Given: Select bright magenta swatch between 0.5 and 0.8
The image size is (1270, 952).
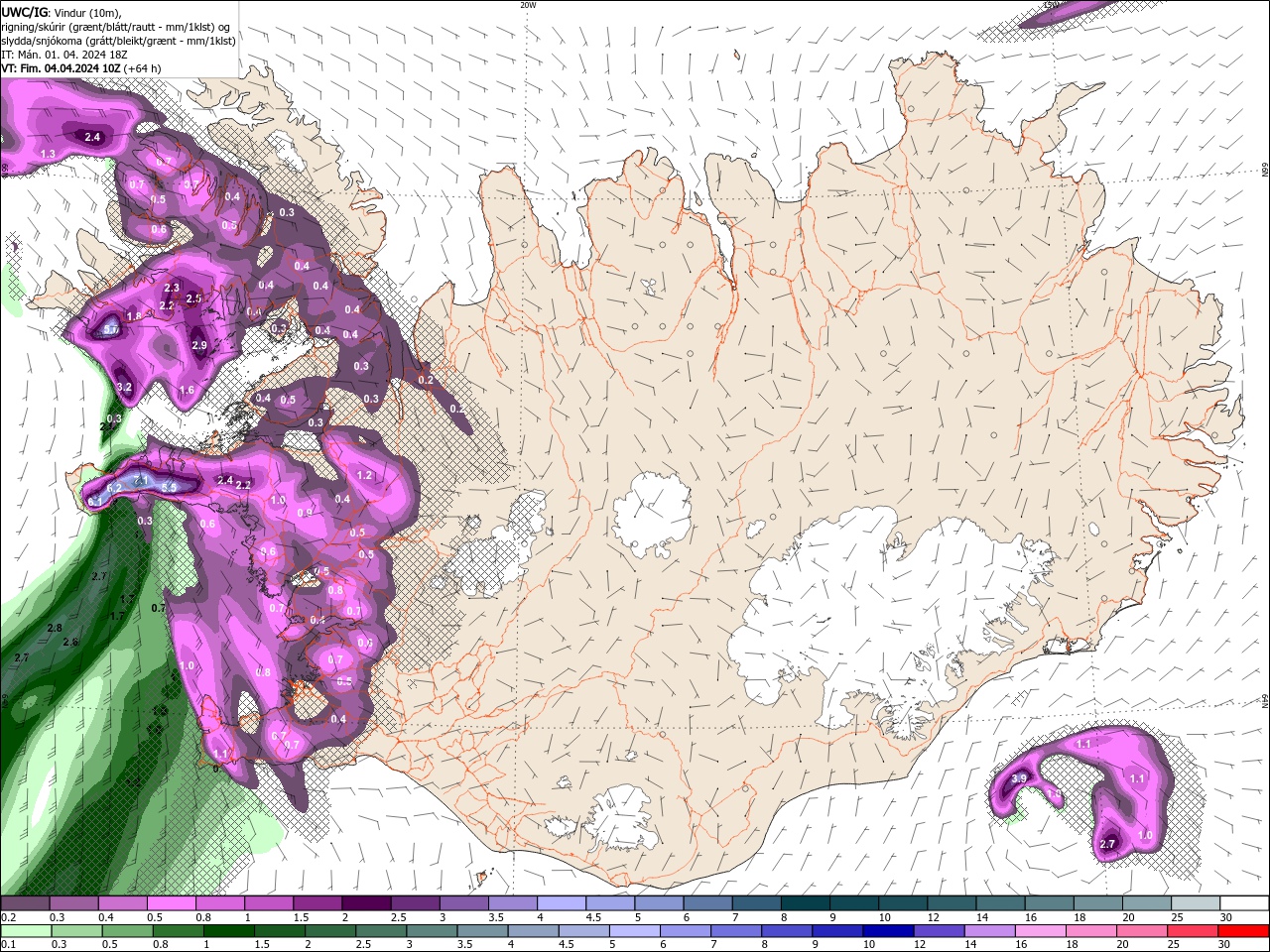Looking at the screenshot, I should [171, 903].
